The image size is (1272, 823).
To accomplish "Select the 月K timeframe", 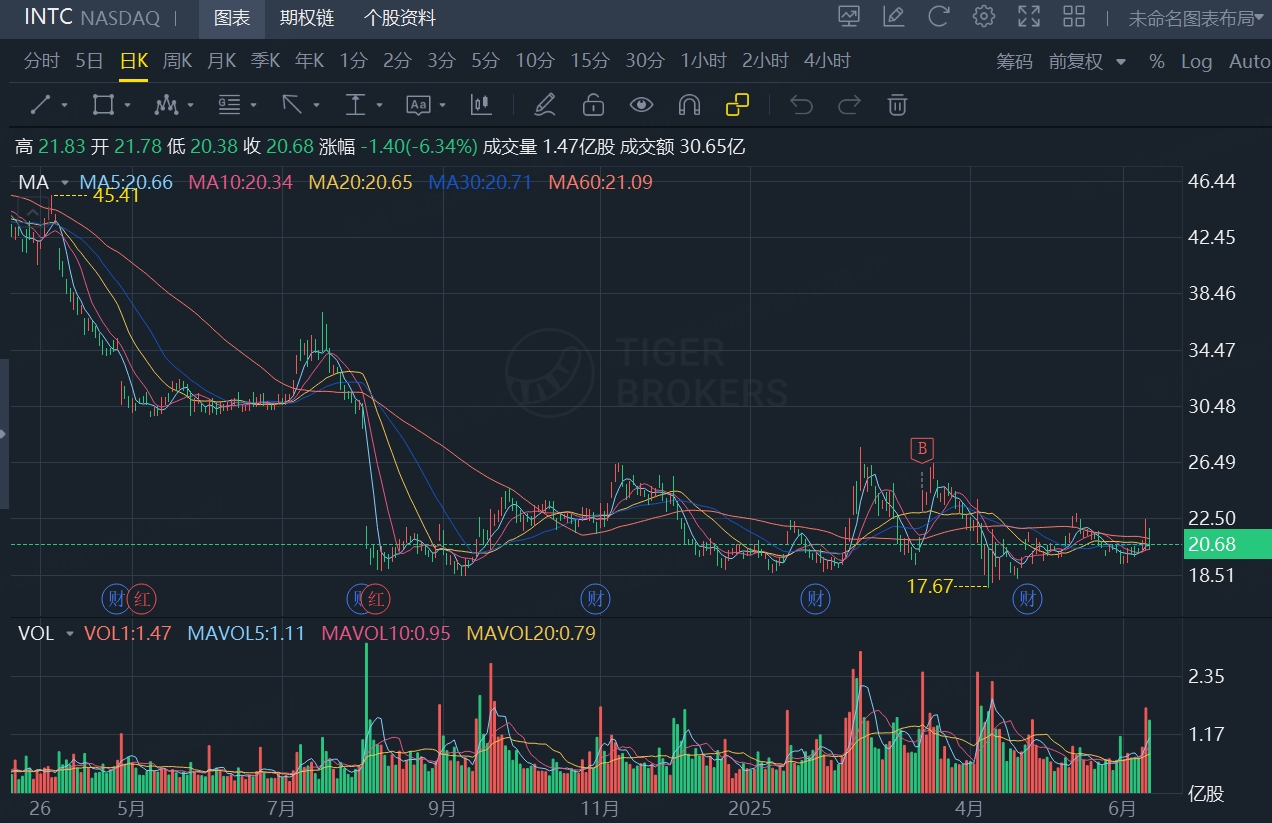I will click(221, 61).
